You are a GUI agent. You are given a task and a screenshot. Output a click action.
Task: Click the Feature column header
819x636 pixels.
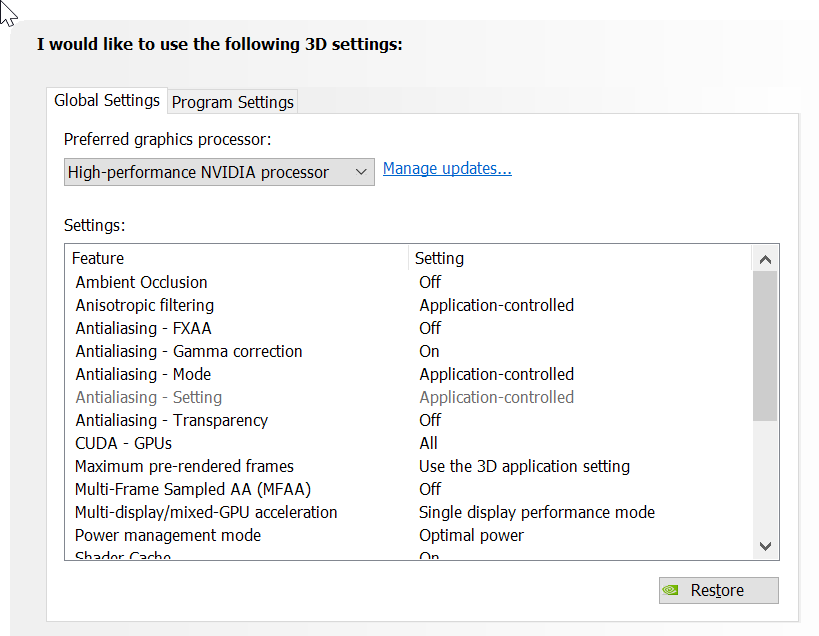[x=237, y=258]
